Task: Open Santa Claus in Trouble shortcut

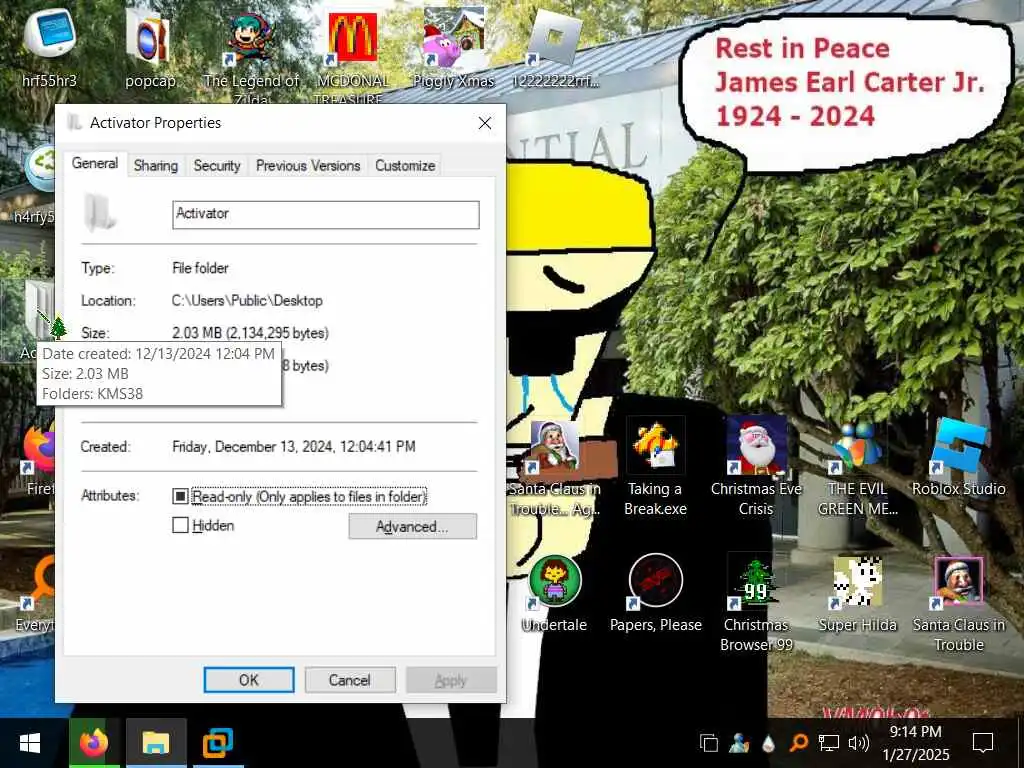Action: click(958, 603)
